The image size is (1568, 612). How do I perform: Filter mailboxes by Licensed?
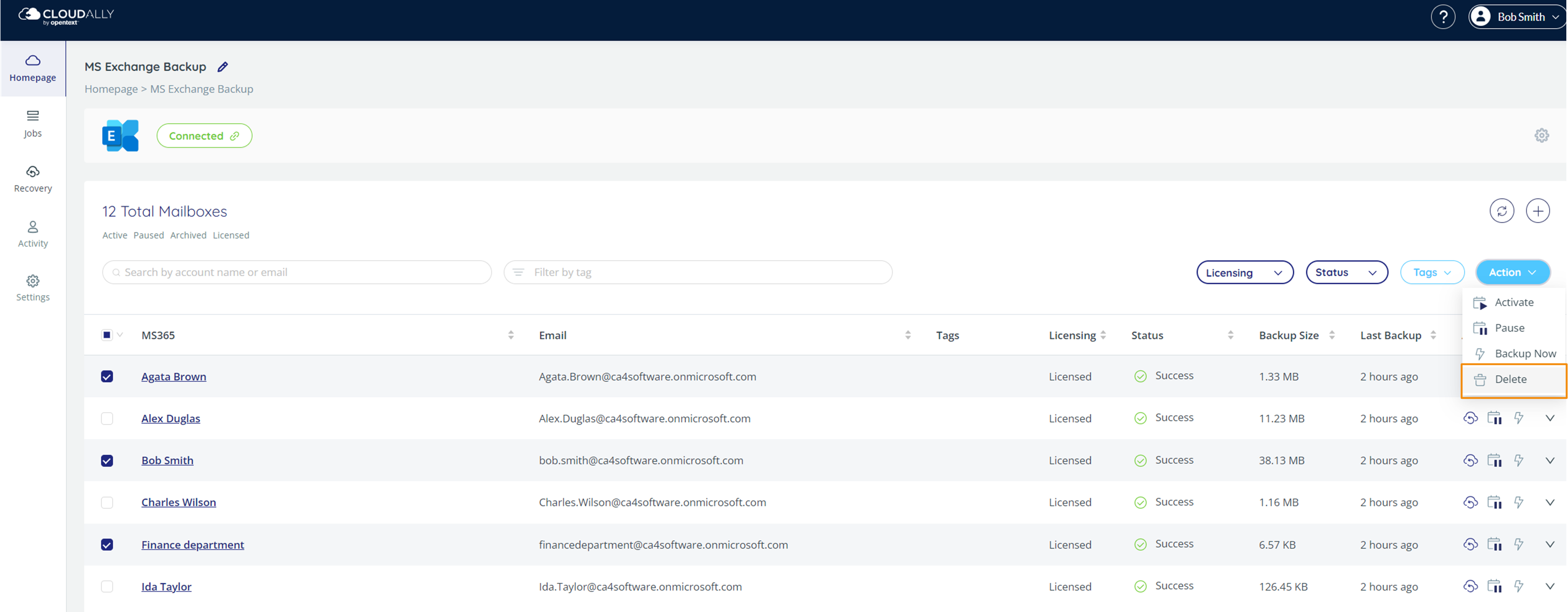click(x=231, y=235)
